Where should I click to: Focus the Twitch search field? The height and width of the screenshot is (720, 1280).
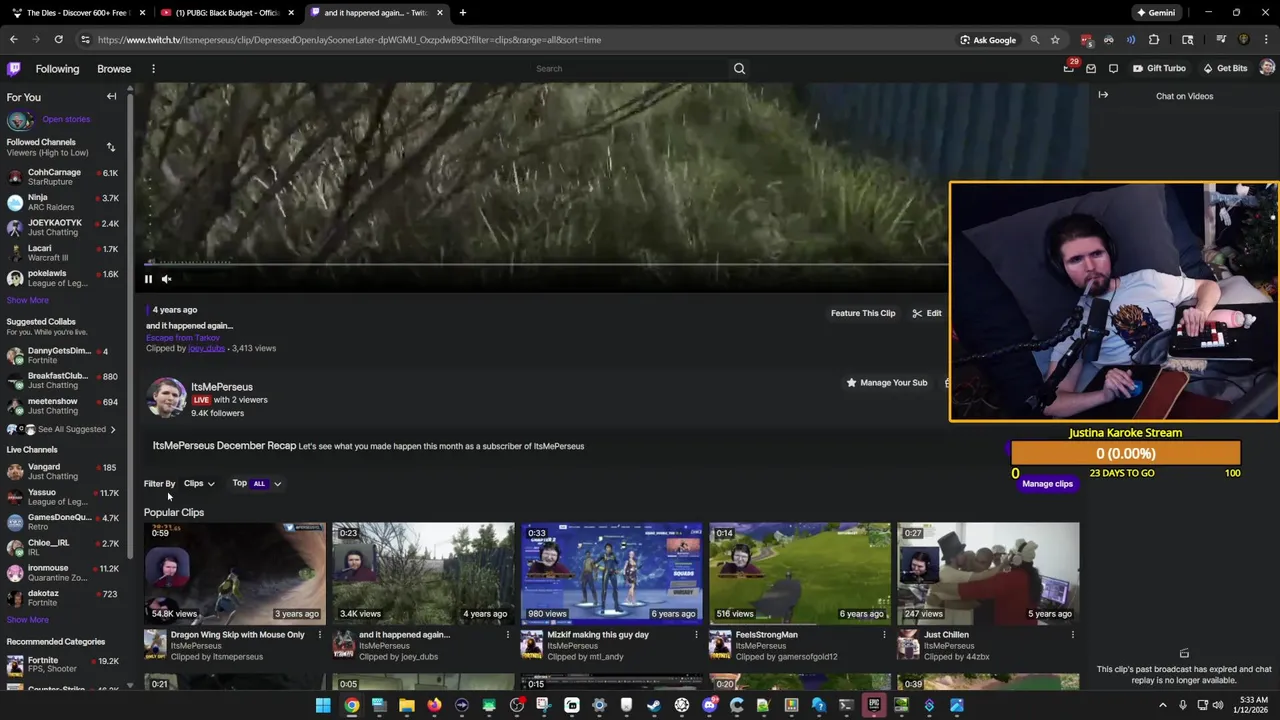click(630, 69)
